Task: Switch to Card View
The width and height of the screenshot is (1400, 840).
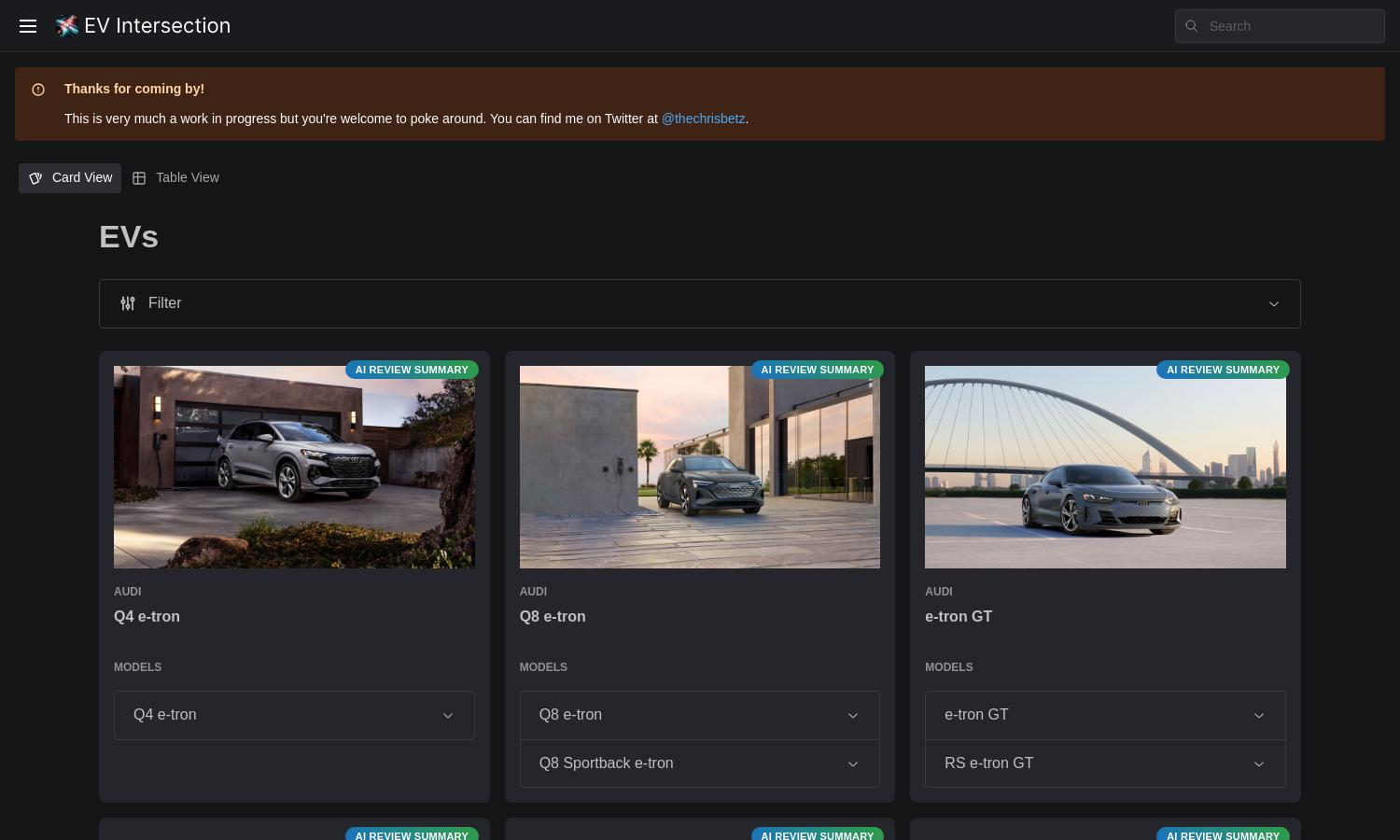Action: coord(70,178)
